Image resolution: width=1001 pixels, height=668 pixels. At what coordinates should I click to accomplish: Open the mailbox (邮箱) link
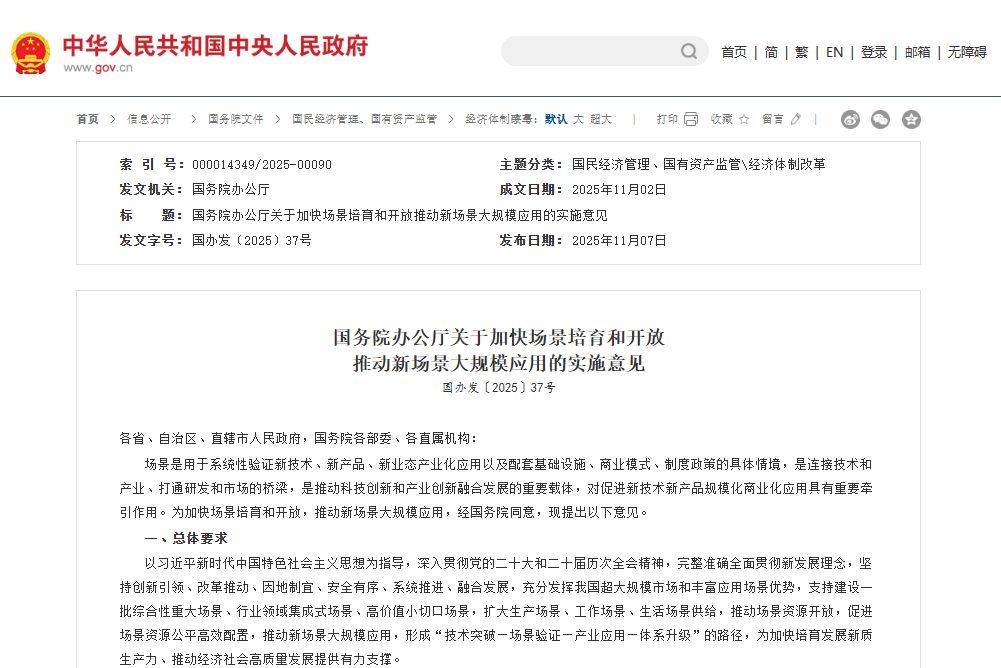(917, 52)
